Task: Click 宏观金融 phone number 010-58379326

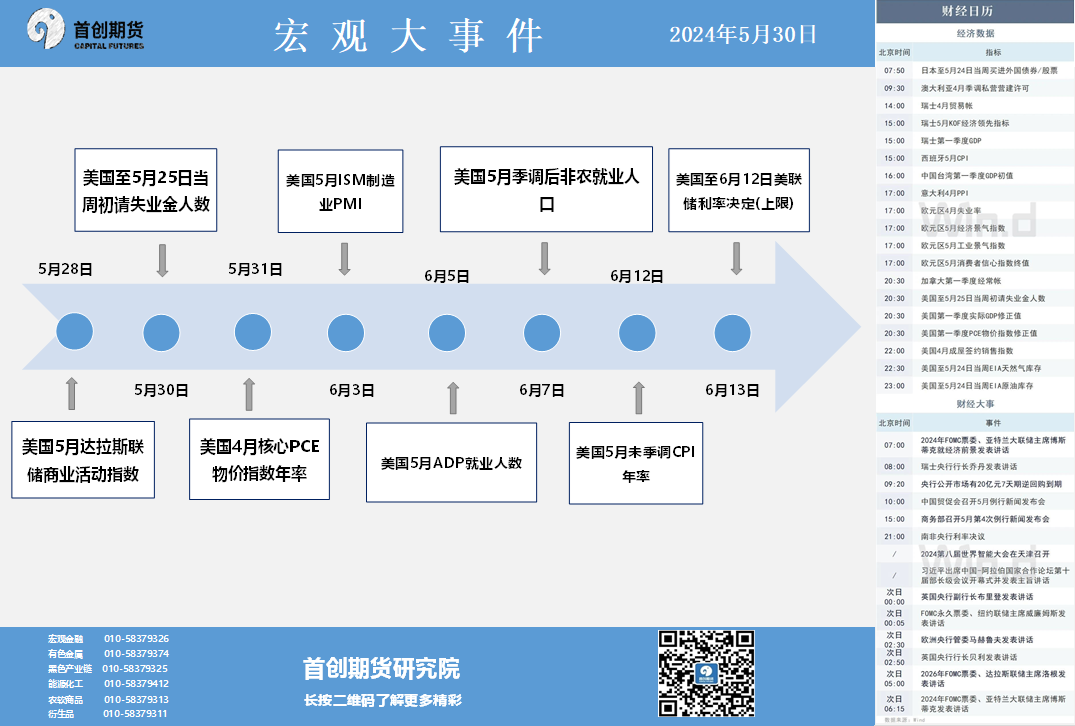Action: (136, 638)
